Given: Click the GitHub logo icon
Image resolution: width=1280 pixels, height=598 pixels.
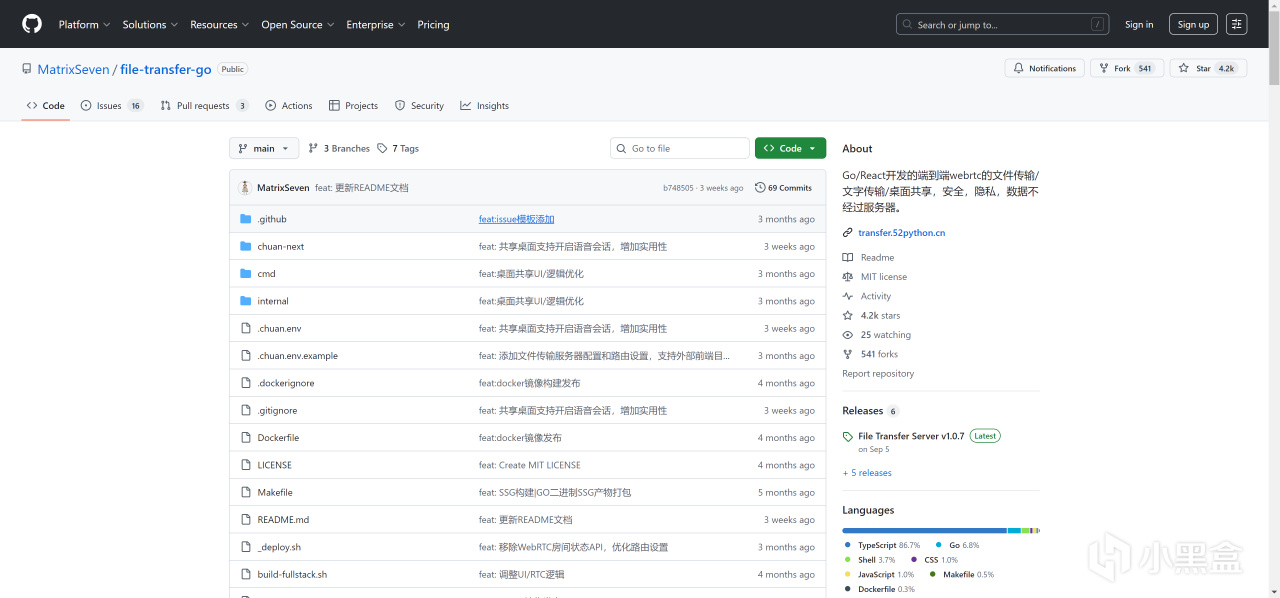Looking at the screenshot, I should [32, 24].
